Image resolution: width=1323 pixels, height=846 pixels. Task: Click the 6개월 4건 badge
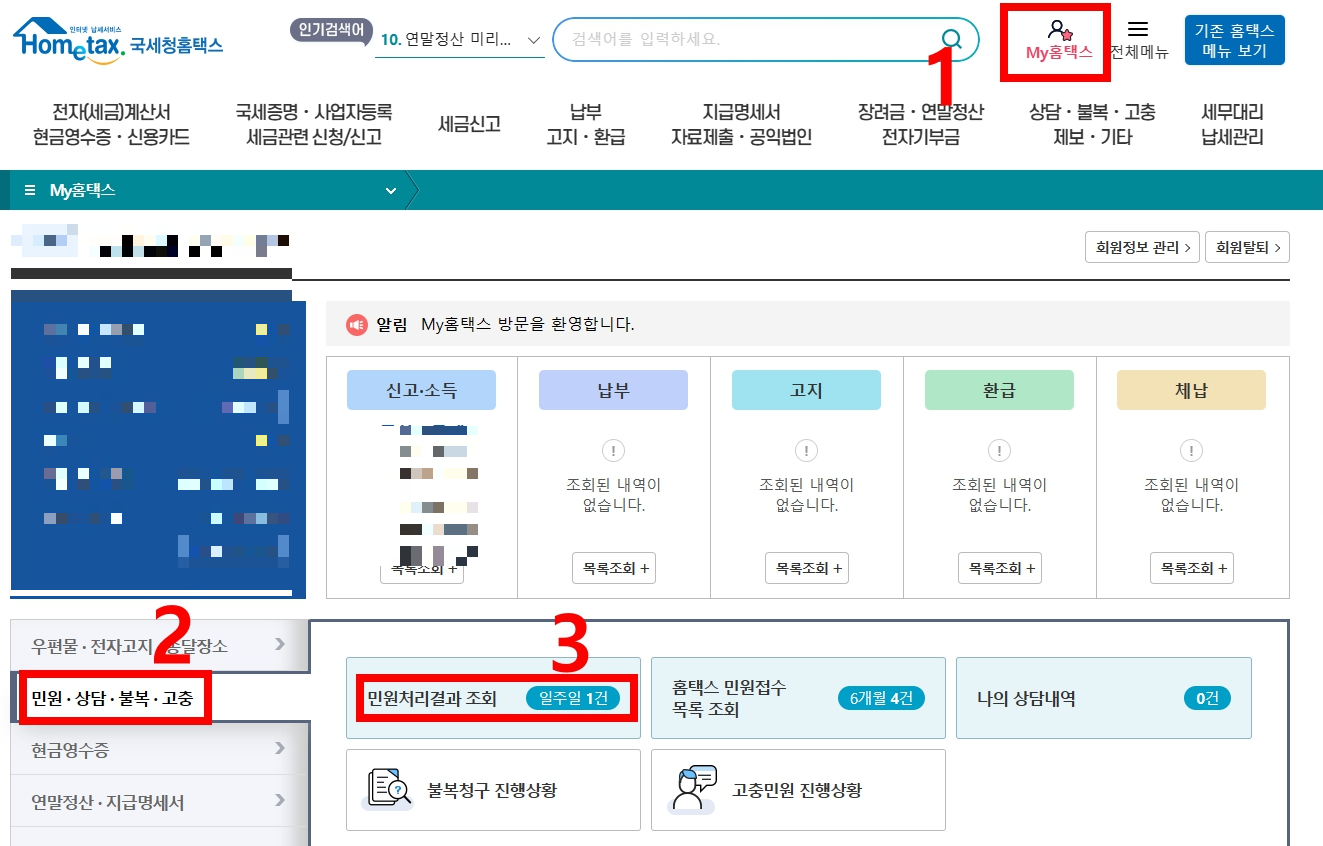tap(881, 698)
